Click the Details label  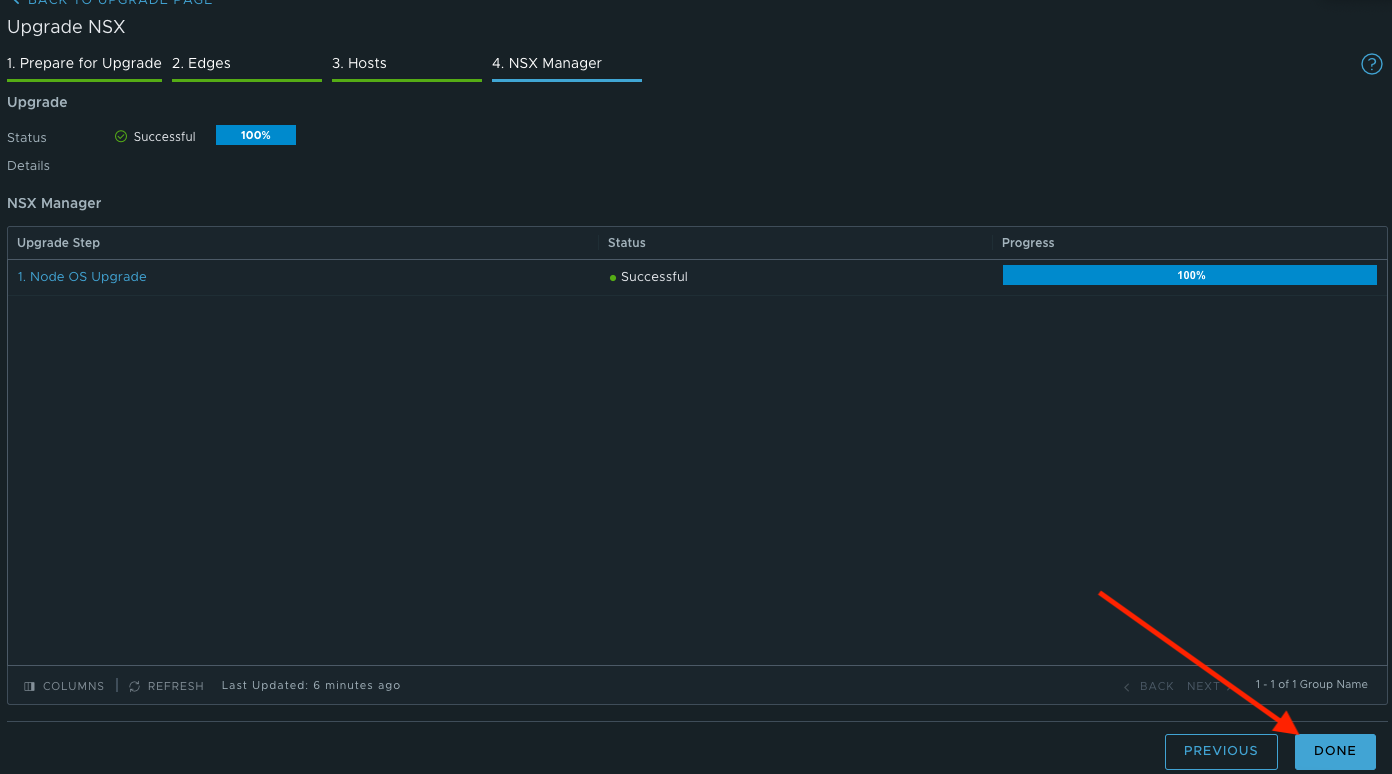click(x=28, y=166)
